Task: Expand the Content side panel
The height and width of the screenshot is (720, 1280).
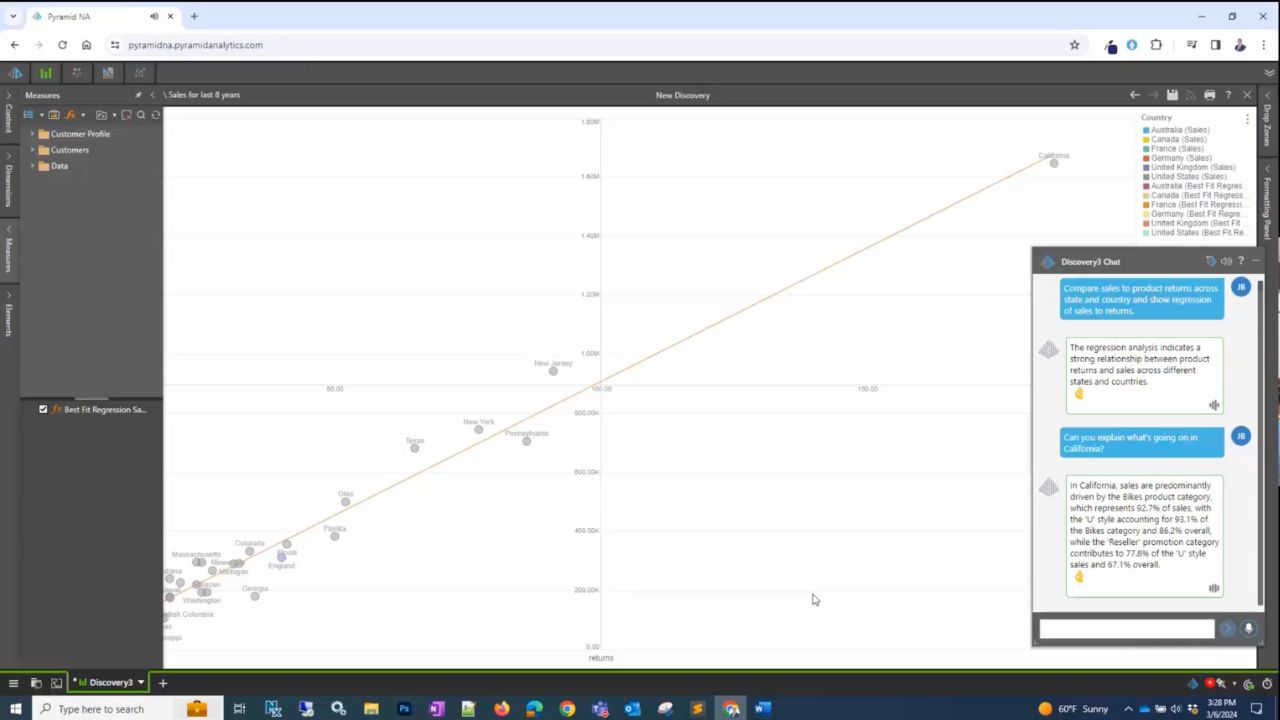Action: [9, 113]
